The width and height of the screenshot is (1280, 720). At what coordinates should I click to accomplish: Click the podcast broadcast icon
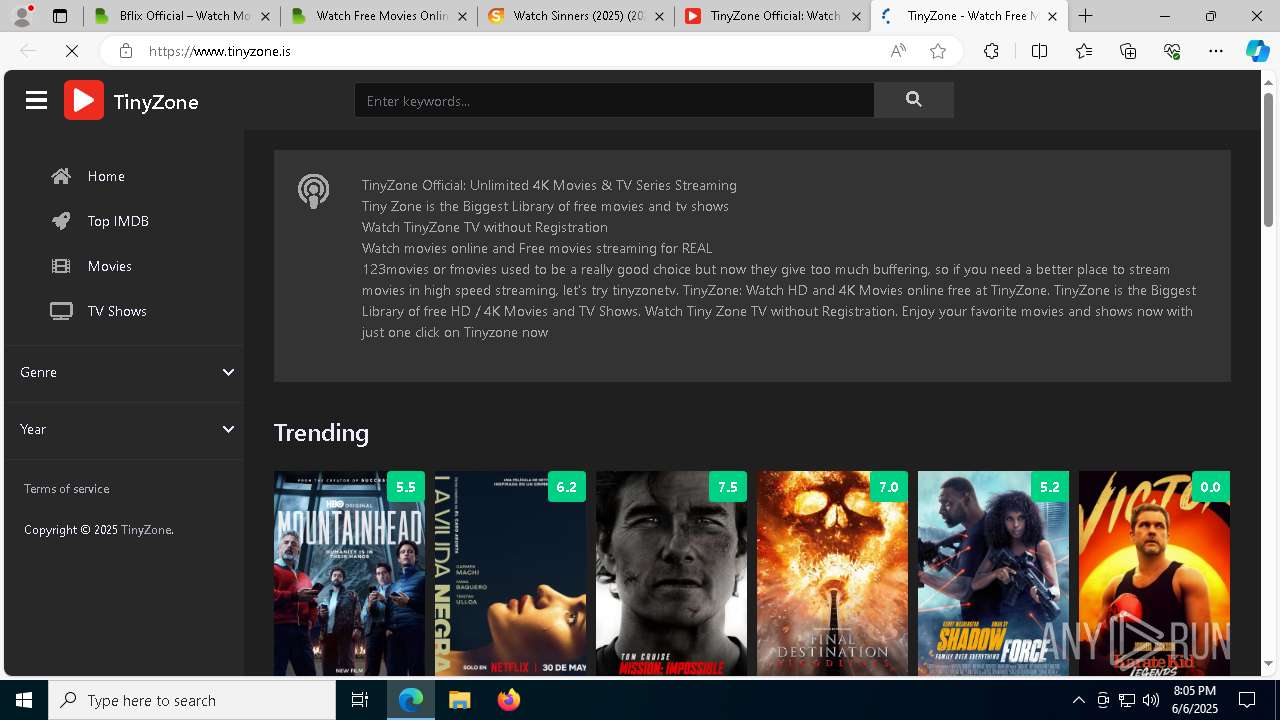[313, 190]
